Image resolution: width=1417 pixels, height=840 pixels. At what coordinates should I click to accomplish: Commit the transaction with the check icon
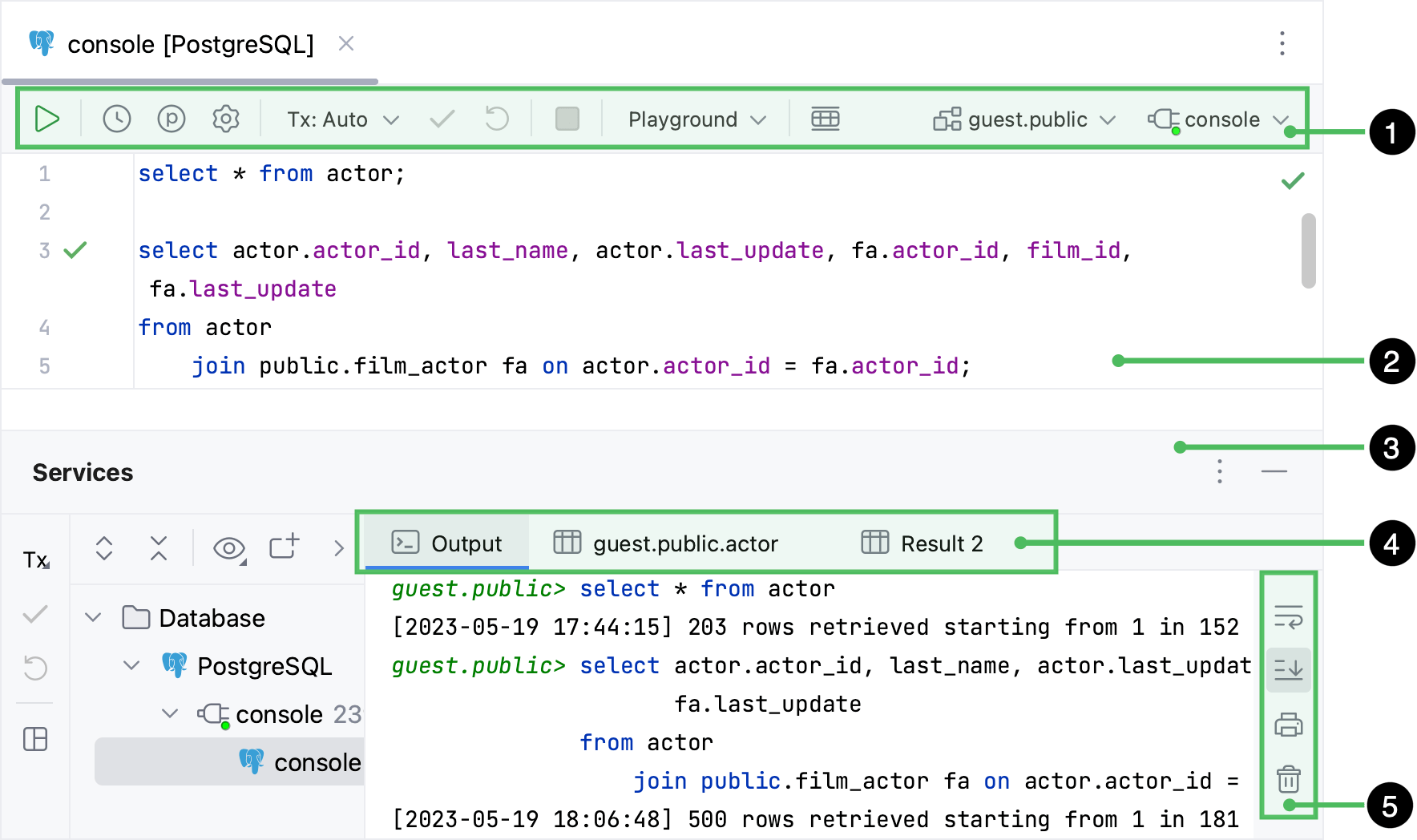pyautogui.click(x=441, y=119)
